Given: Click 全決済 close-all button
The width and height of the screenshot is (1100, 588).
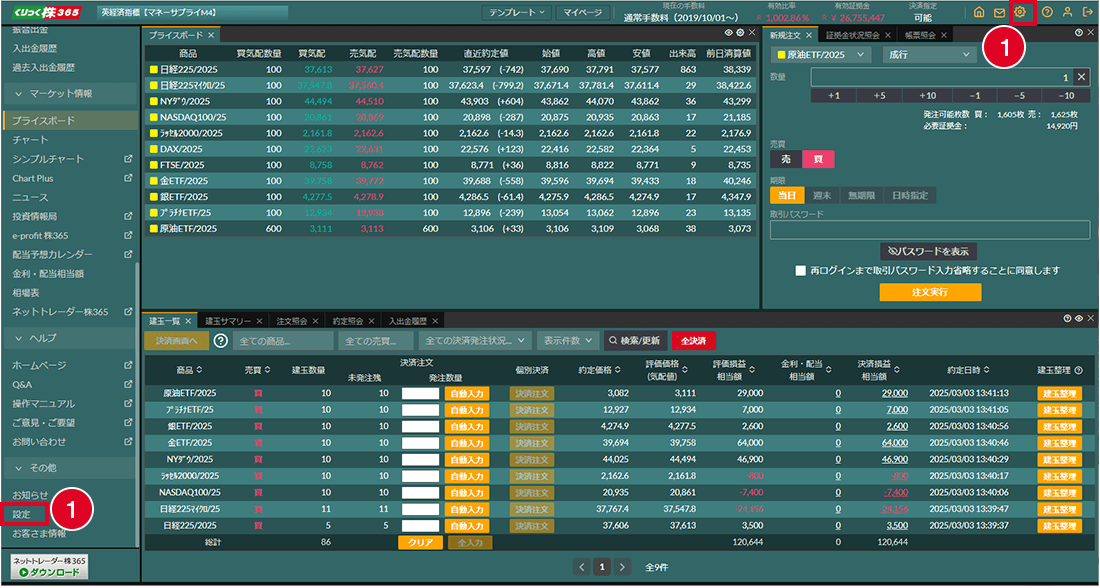Looking at the screenshot, I should (693, 341).
